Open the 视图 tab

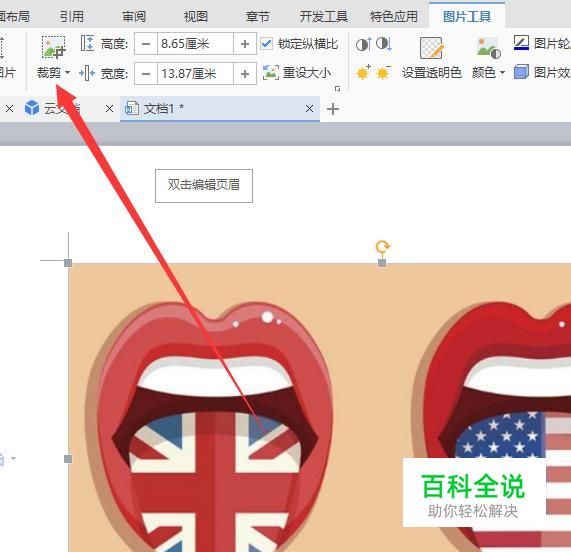pyautogui.click(x=196, y=16)
